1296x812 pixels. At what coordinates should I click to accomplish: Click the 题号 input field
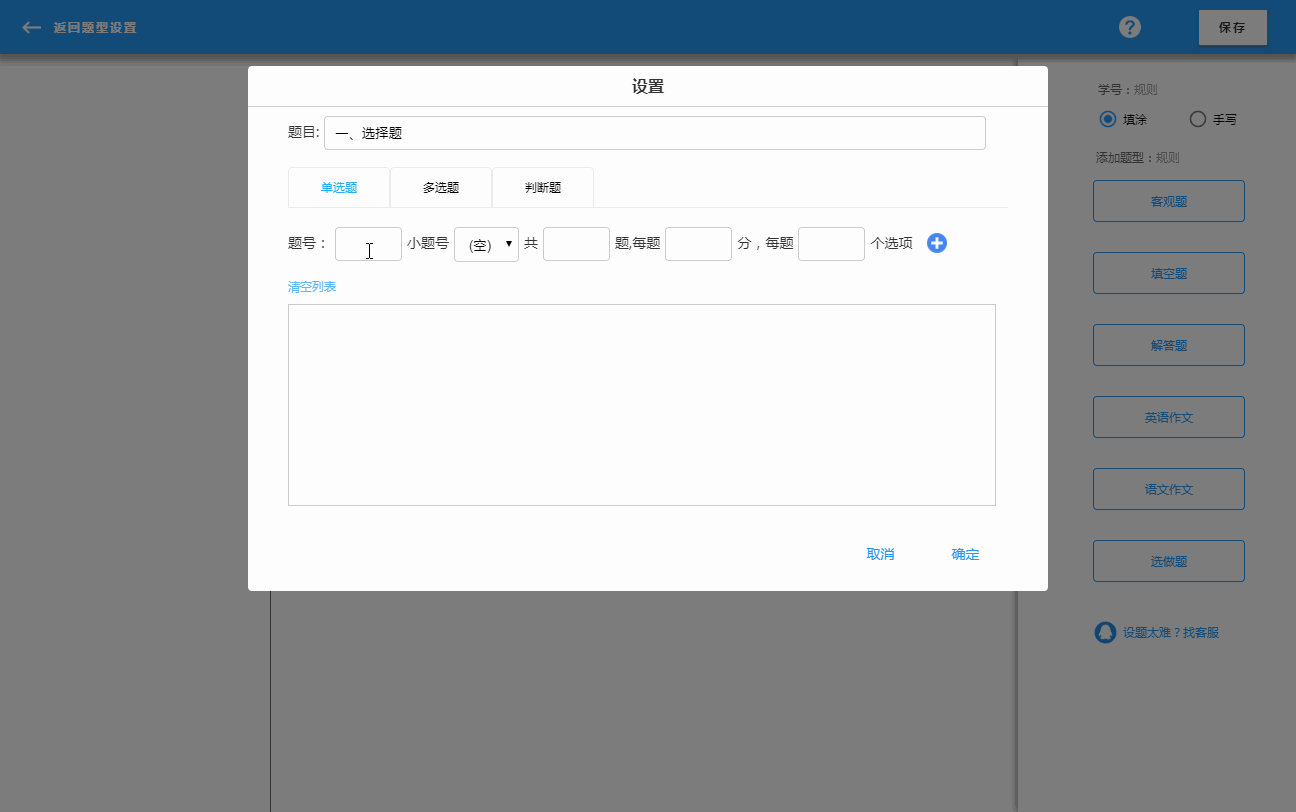click(x=368, y=244)
